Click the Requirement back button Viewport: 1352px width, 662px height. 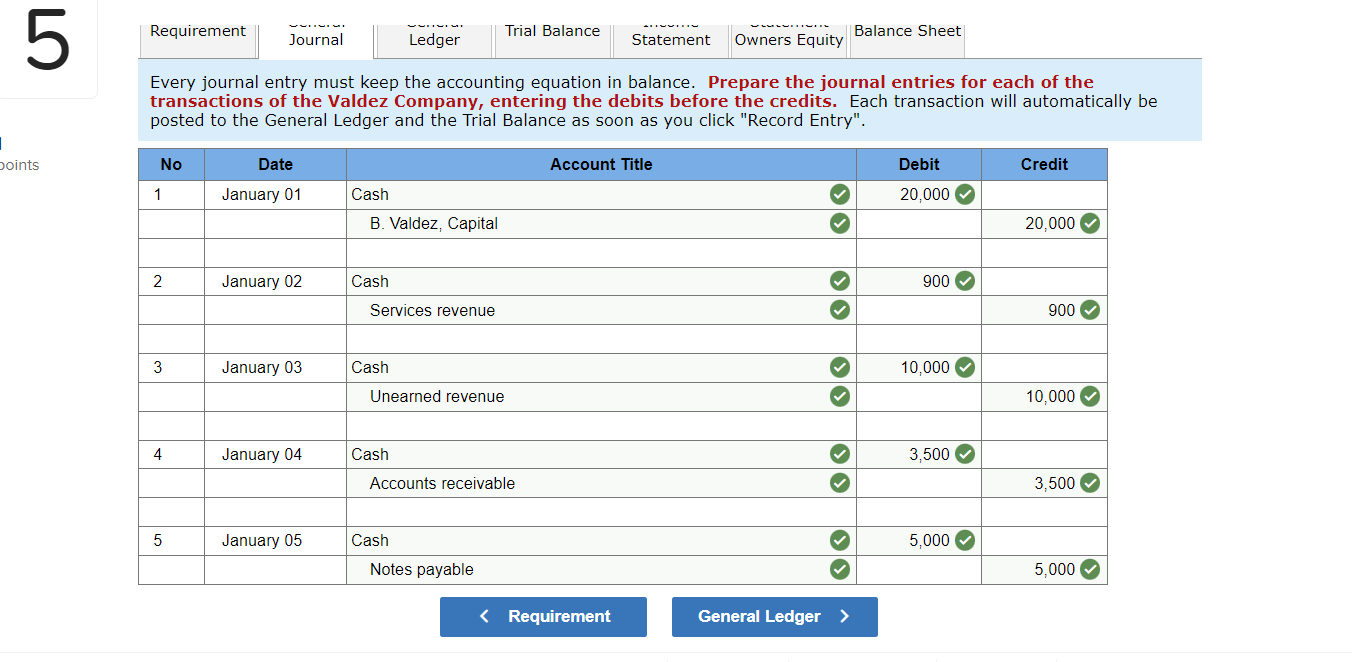tap(543, 617)
